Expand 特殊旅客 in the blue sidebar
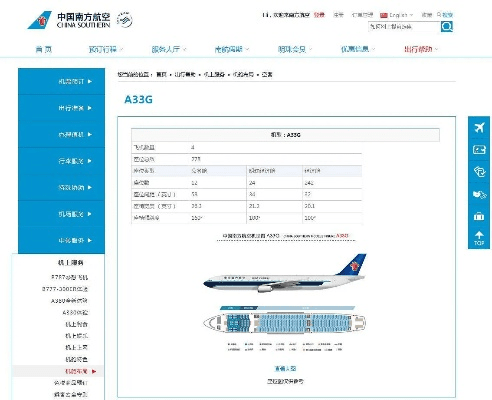Image resolution: width=492 pixels, height=400 pixels. click(x=61, y=187)
